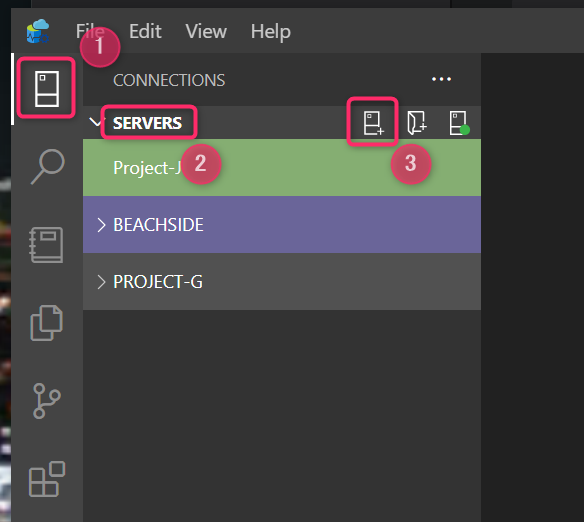Open the Edit menu
Screen dimensions: 584x522
point(145,31)
